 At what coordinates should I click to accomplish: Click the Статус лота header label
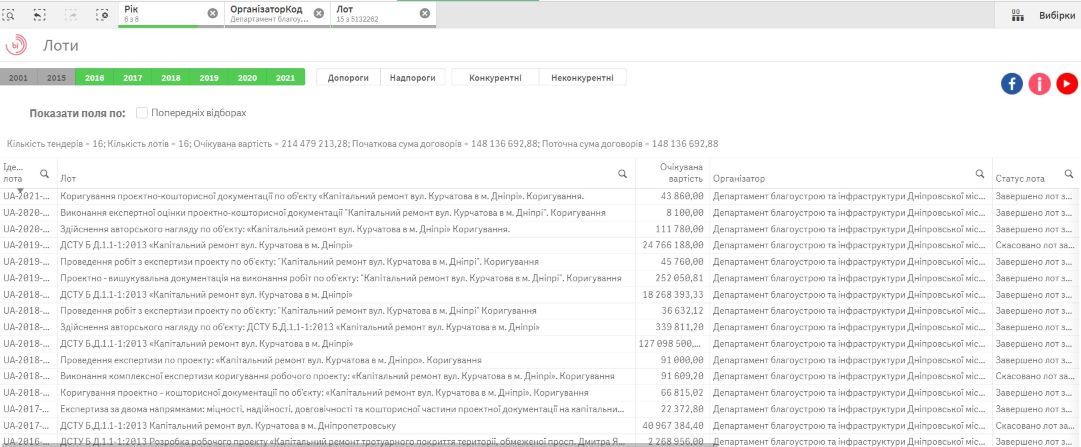pos(1020,179)
